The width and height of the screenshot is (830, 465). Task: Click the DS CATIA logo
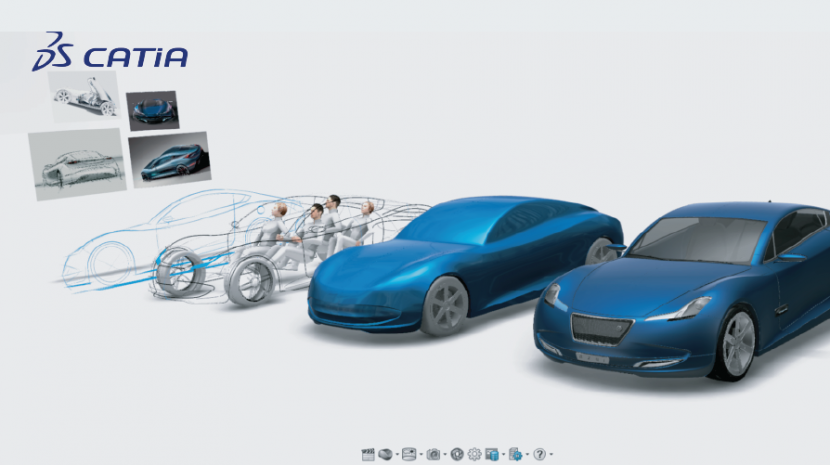(x=109, y=53)
